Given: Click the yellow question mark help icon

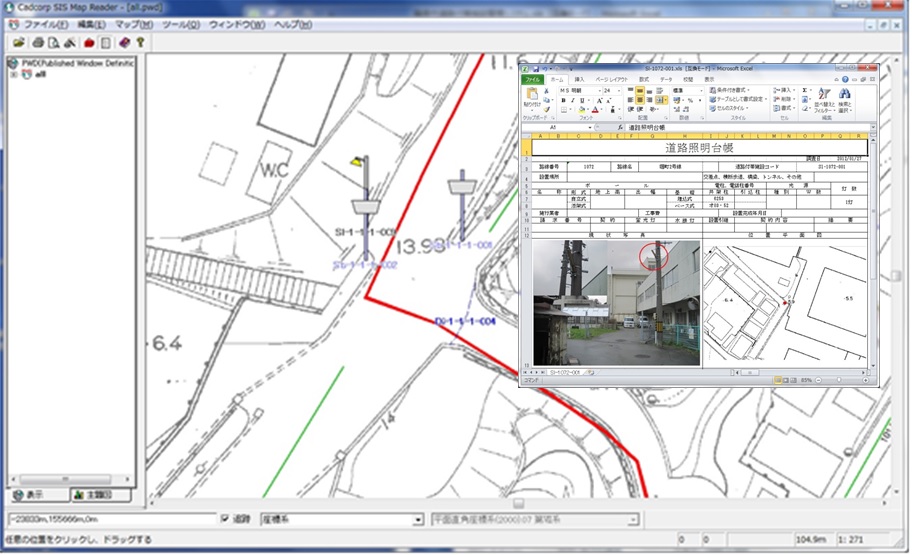Looking at the screenshot, I should click(x=140, y=42).
